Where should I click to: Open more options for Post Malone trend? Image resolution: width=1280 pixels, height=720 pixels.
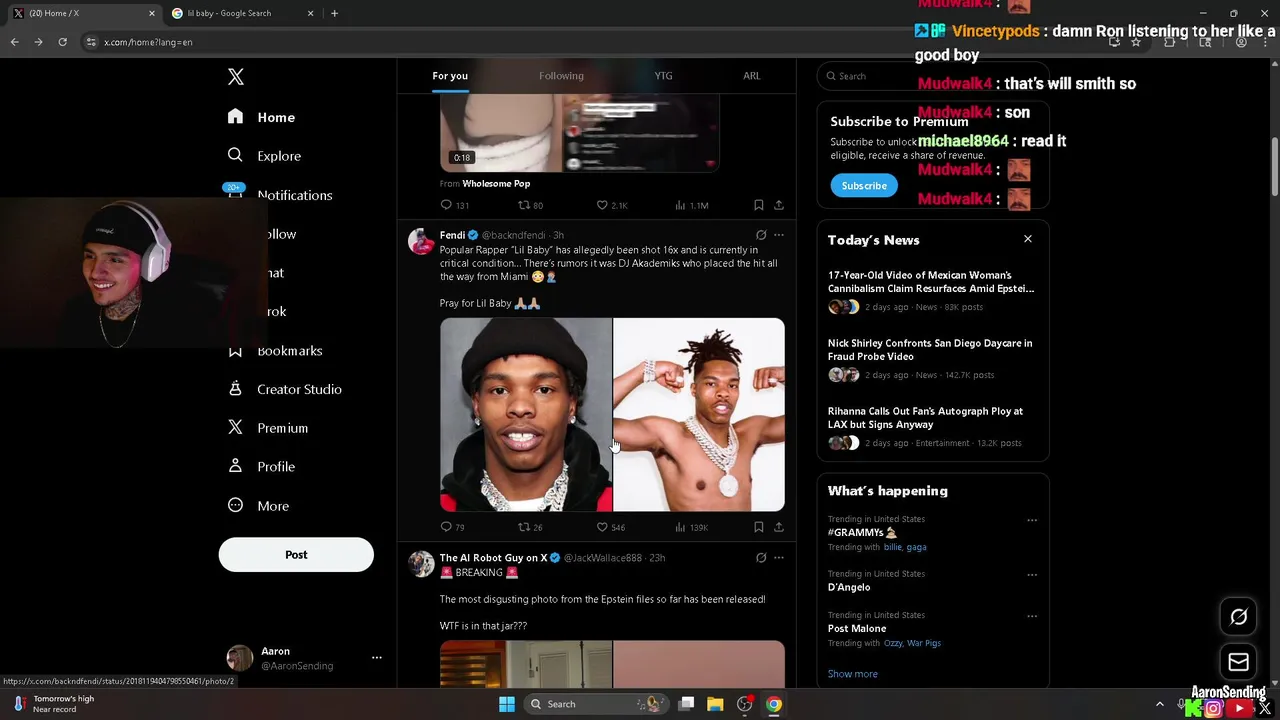[1032, 616]
